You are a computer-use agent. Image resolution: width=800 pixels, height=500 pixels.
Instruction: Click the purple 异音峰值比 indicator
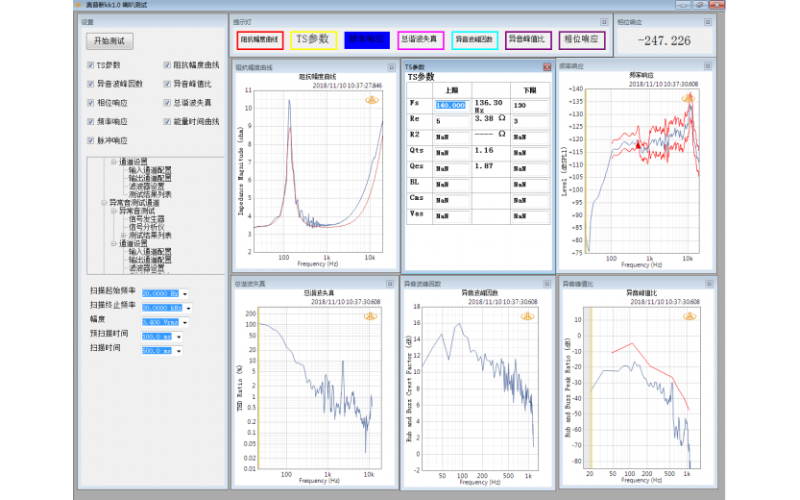pos(528,40)
